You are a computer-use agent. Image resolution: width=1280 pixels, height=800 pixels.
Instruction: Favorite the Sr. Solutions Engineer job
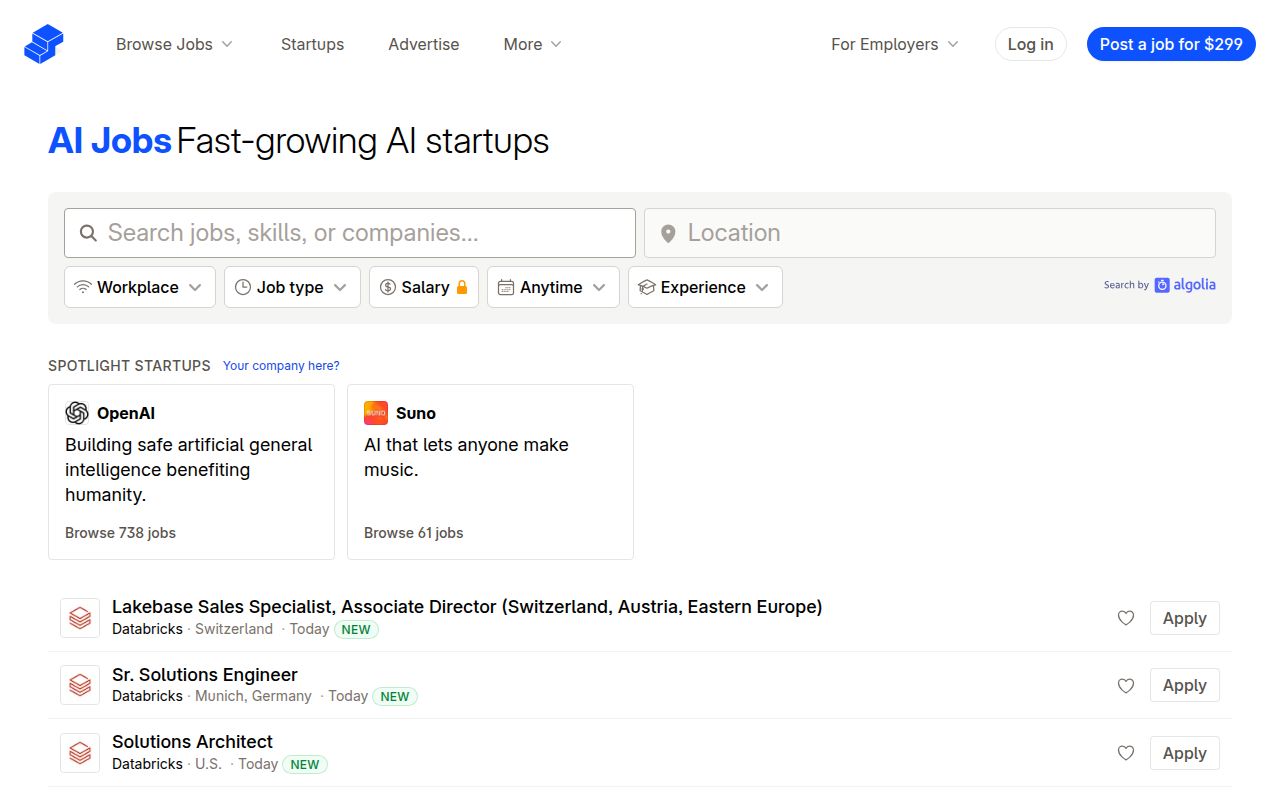click(x=1126, y=685)
